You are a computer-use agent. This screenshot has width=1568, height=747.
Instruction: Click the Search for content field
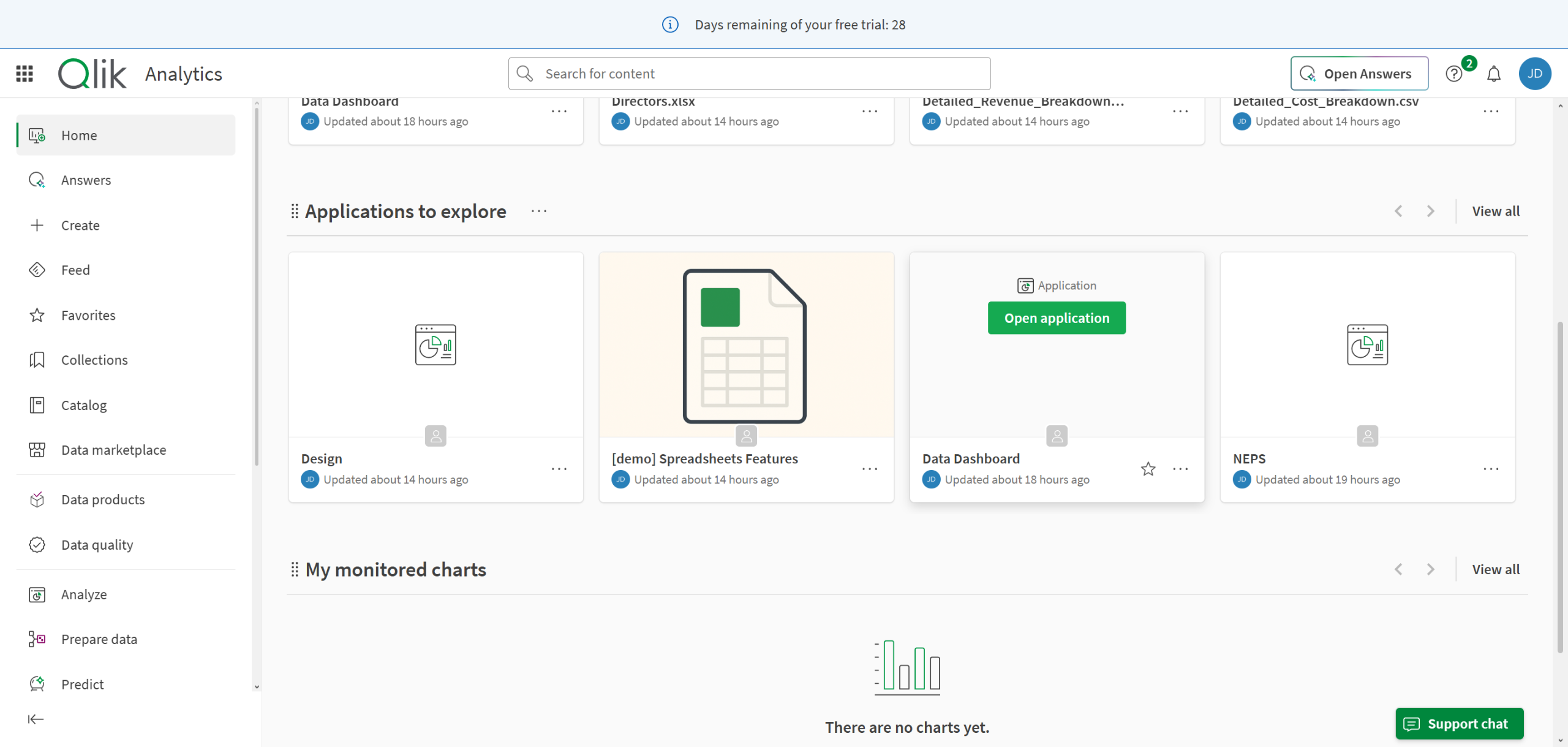pos(749,74)
